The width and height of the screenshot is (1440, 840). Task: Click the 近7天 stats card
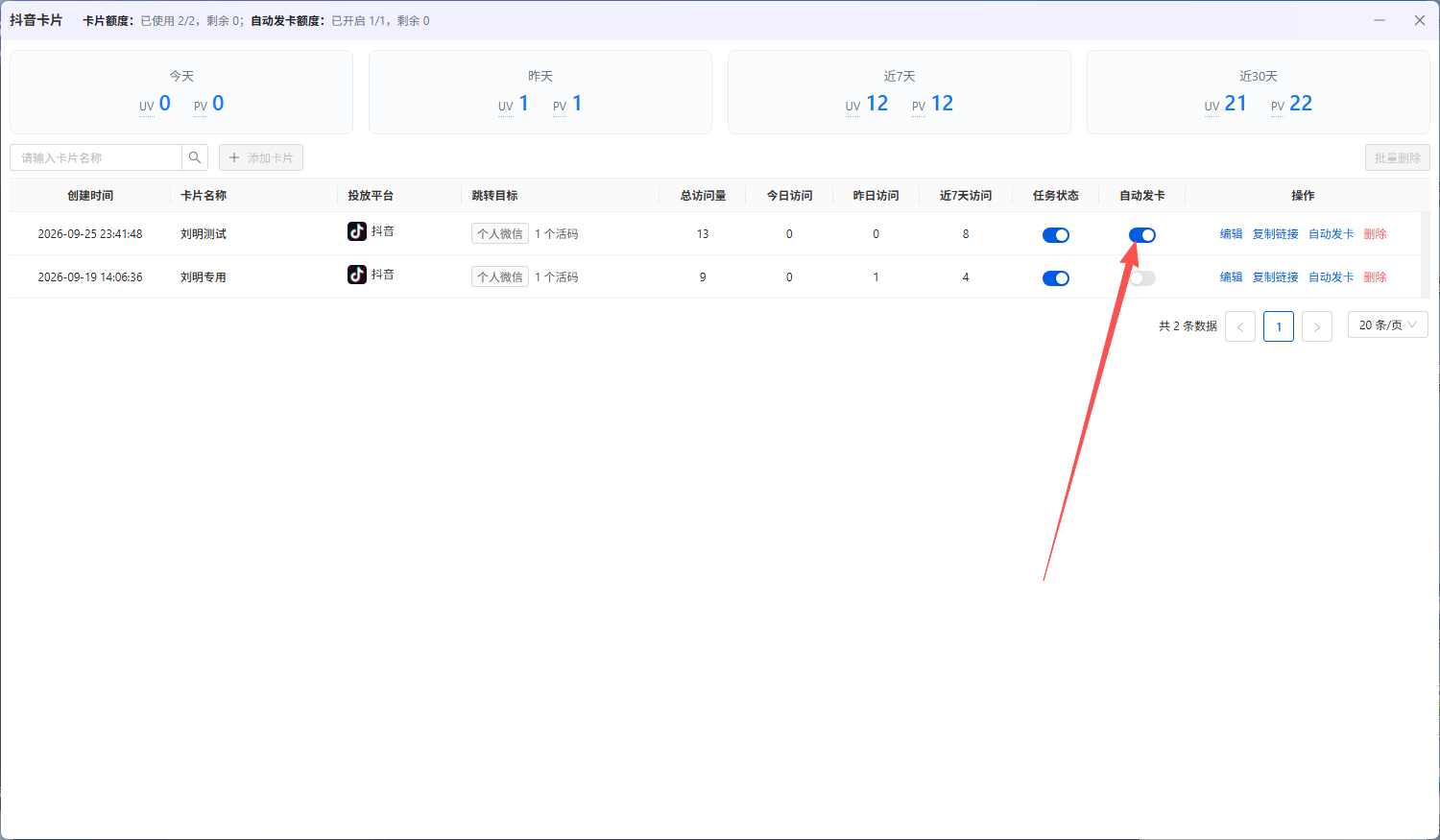pyautogui.click(x=900, y=92)
